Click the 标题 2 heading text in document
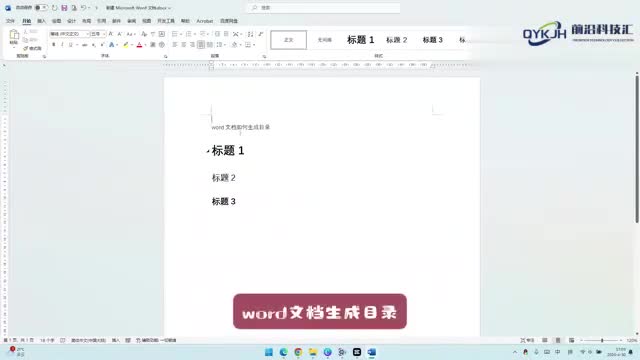 click(224, 178)
